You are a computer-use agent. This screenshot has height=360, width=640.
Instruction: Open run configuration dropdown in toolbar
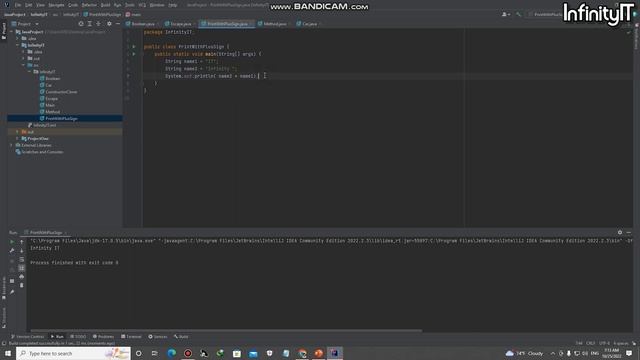click(x=547, y=14)
